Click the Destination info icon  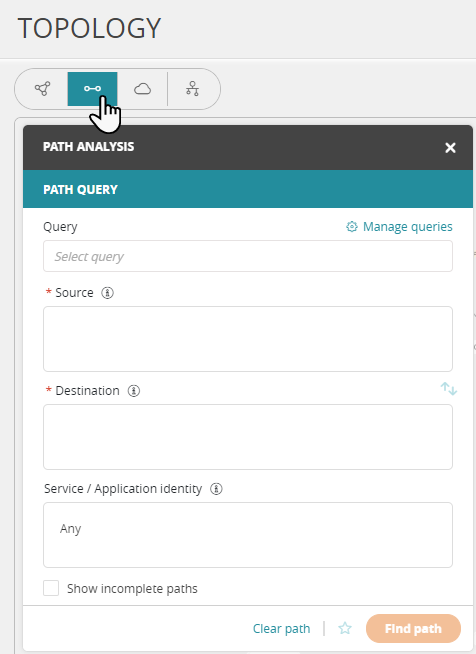tap(133, 391)
